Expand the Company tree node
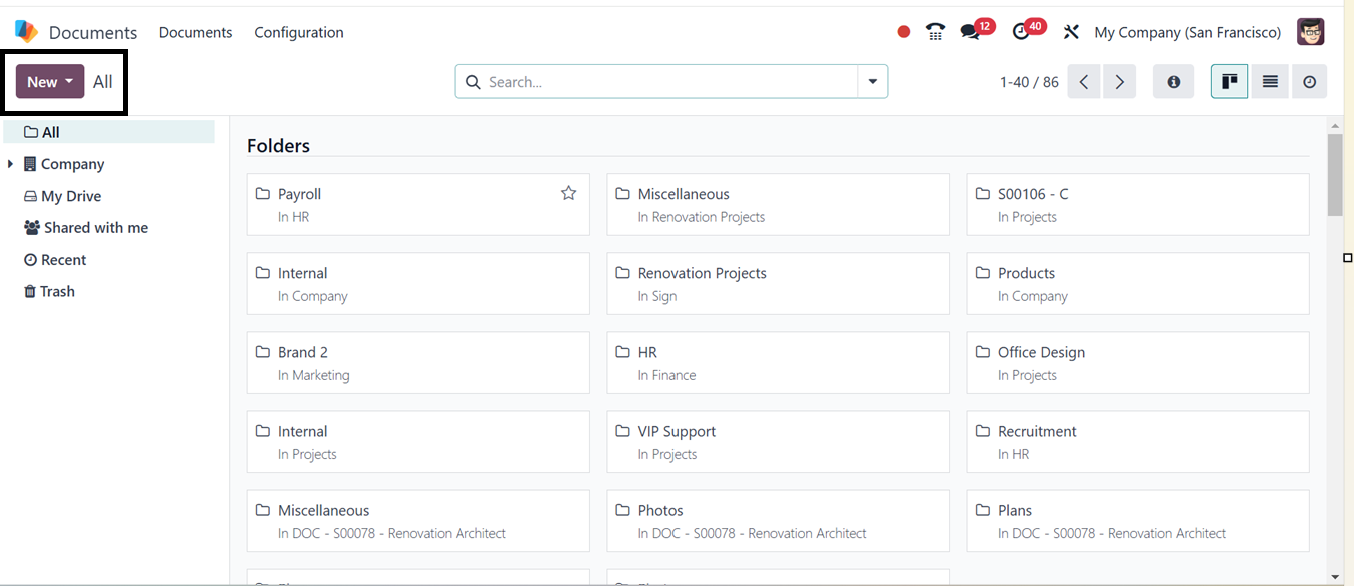 pyautogui.click(x=10, y=164)
